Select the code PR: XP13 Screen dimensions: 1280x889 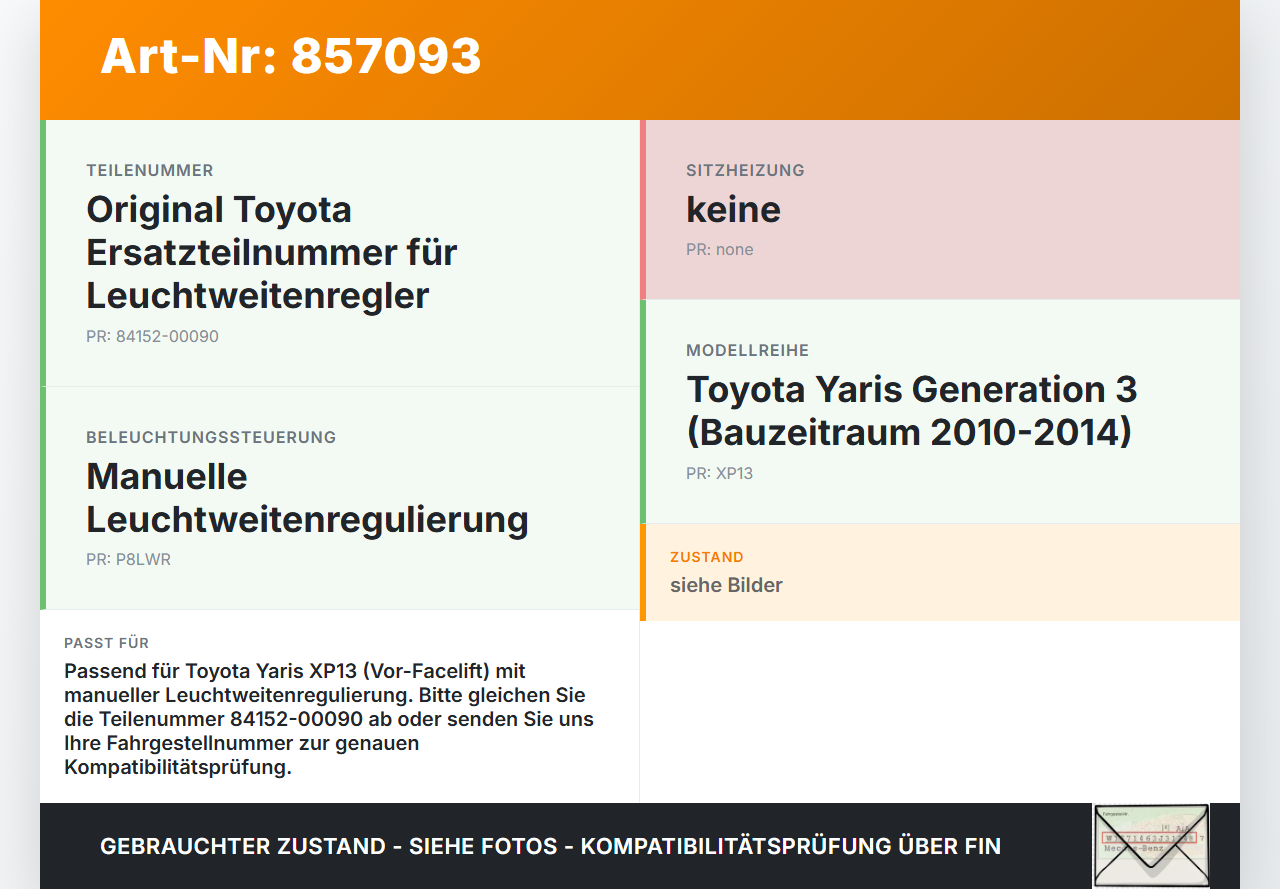[719, 473]
